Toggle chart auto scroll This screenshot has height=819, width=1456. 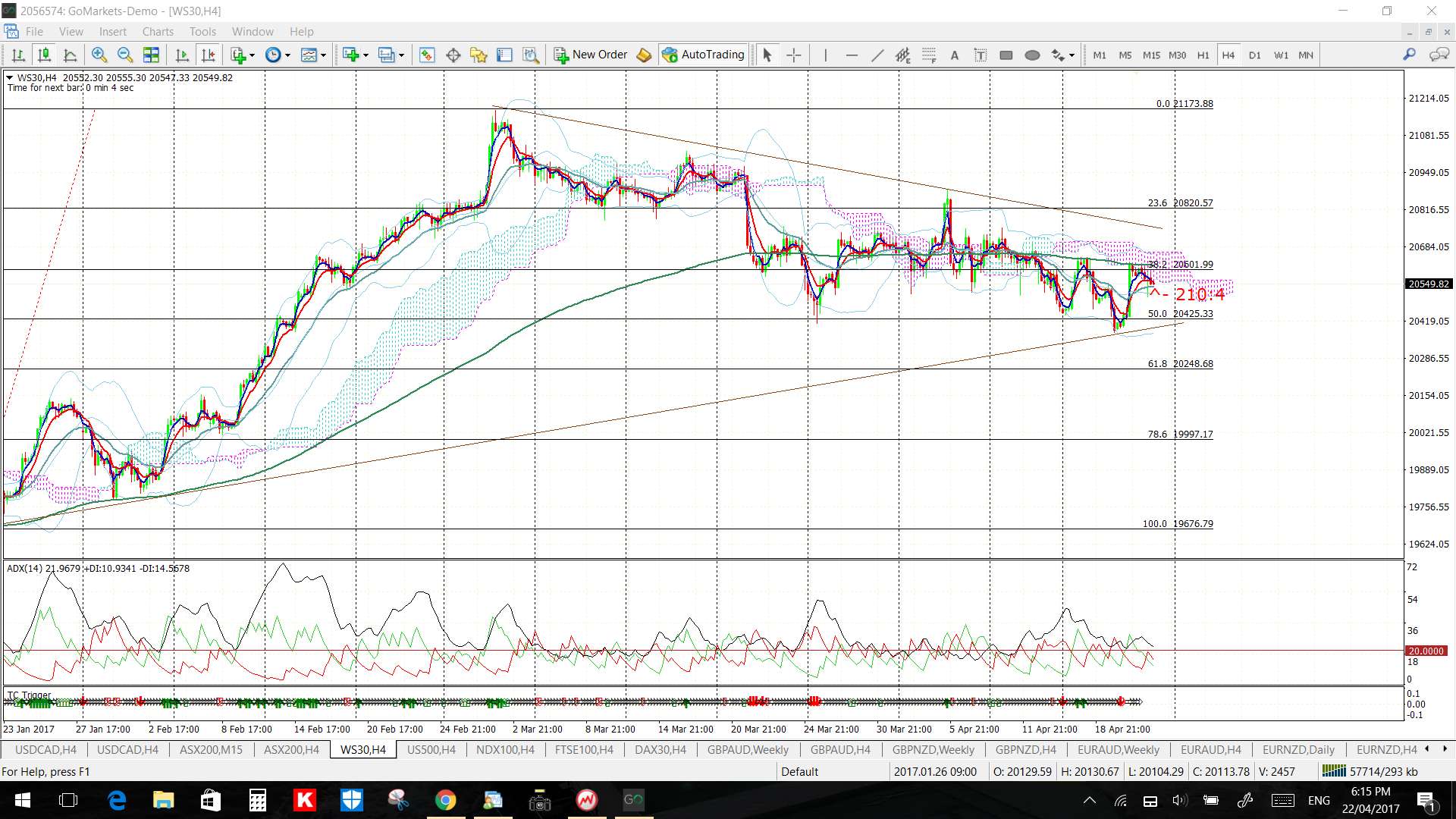click(182, 55)
